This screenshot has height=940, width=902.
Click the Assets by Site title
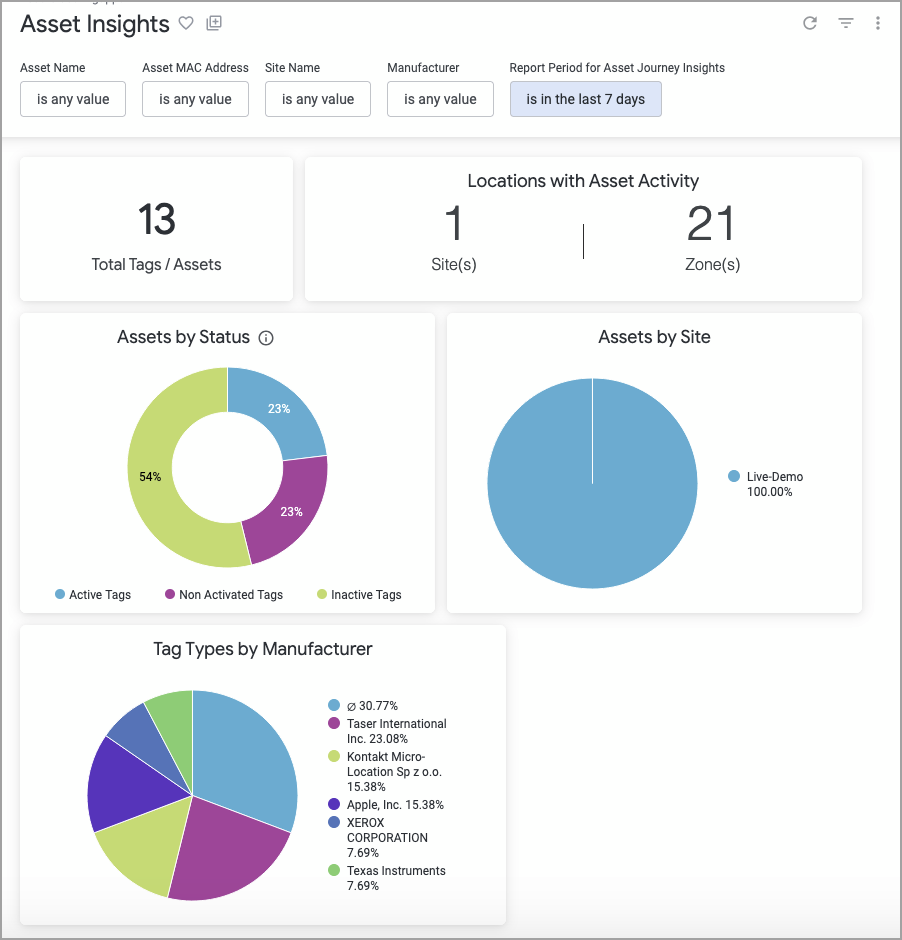(x=654, y=337)
